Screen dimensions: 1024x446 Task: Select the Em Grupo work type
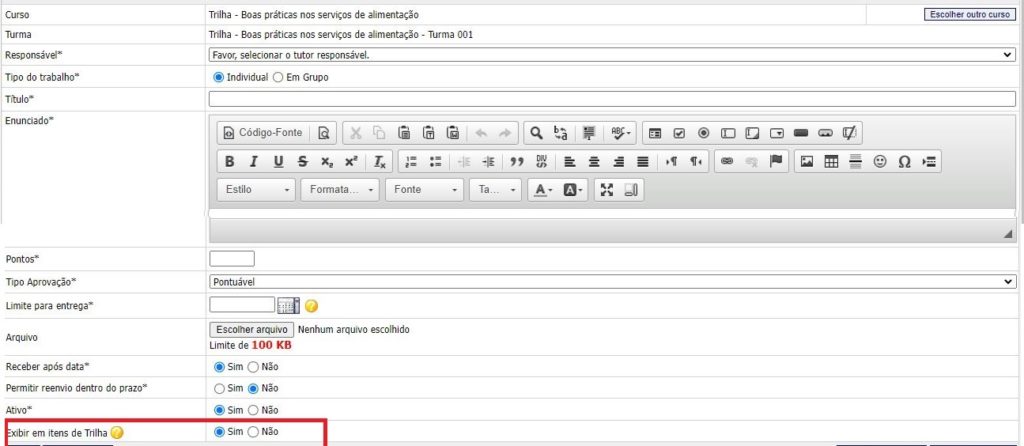click(278, 77)
